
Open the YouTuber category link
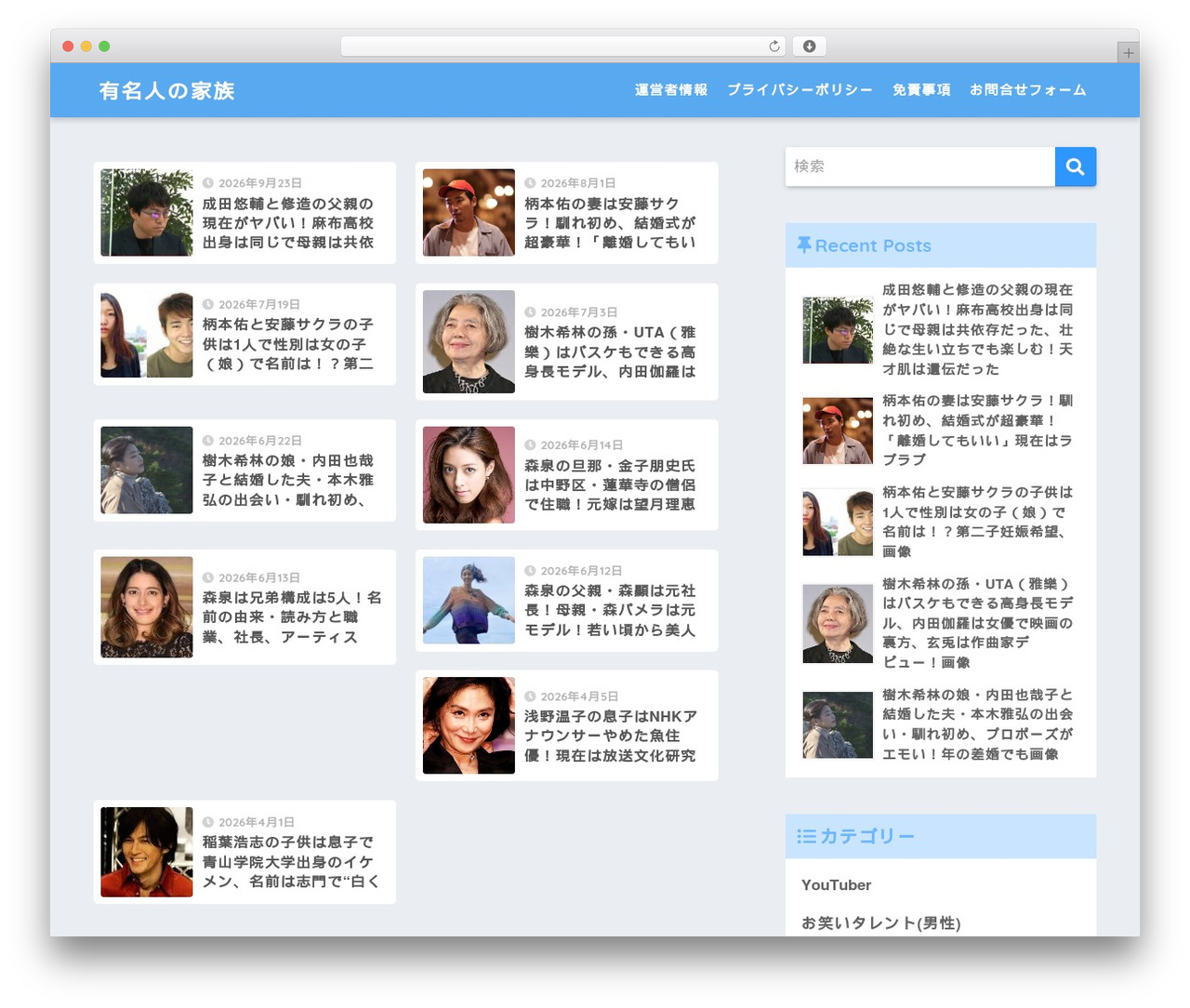pos(837,885)
